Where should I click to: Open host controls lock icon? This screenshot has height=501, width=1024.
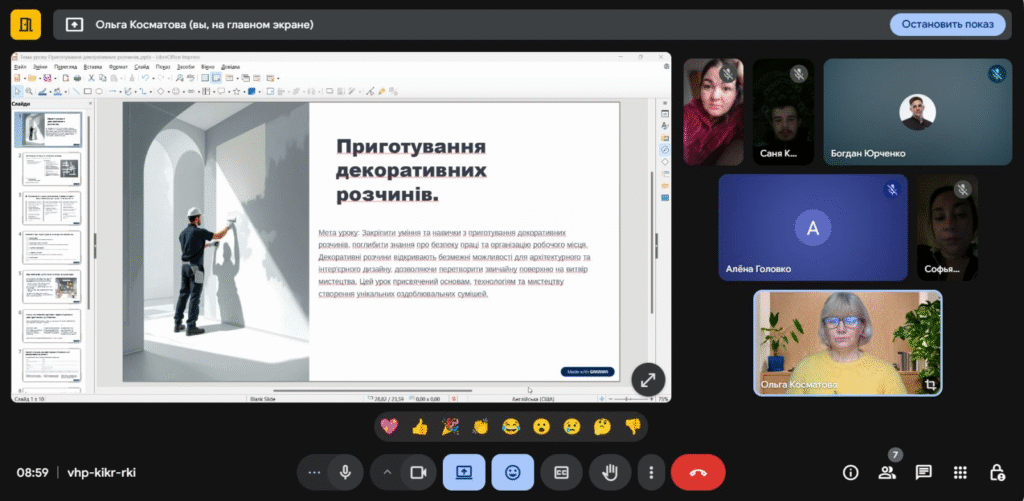pos(996,472)
